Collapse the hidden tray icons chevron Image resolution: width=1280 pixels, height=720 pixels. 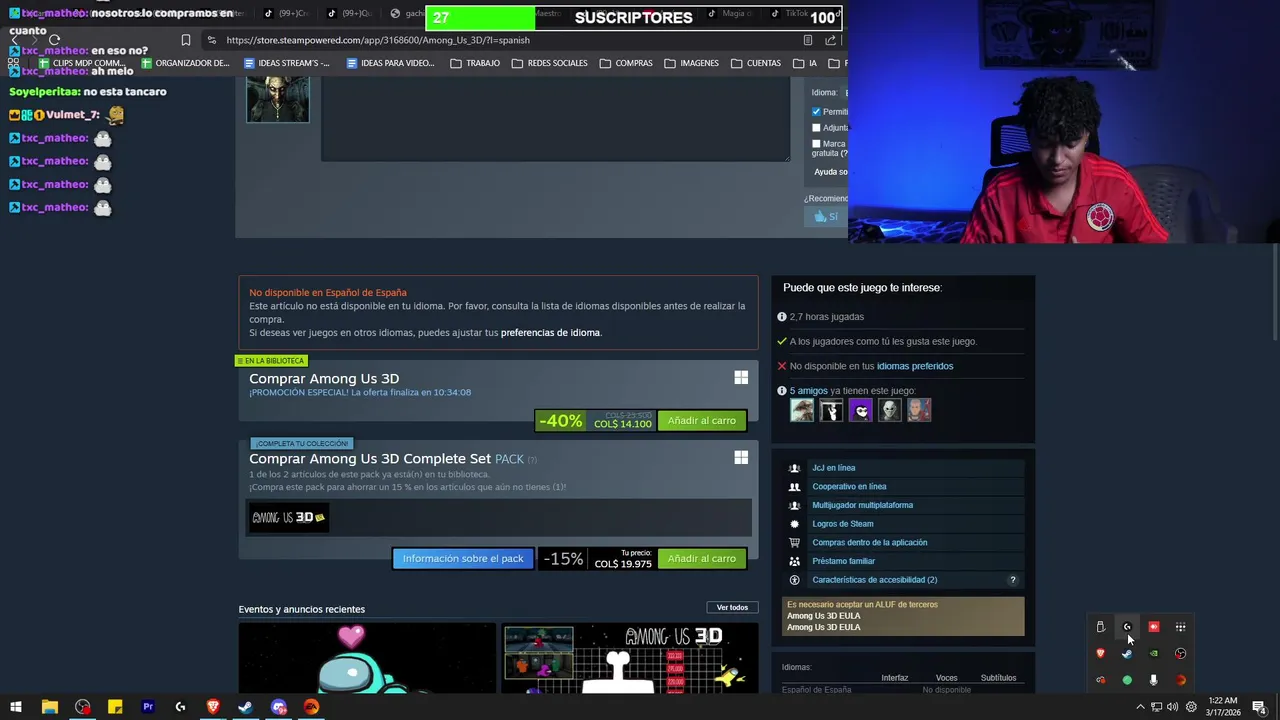1140,707
